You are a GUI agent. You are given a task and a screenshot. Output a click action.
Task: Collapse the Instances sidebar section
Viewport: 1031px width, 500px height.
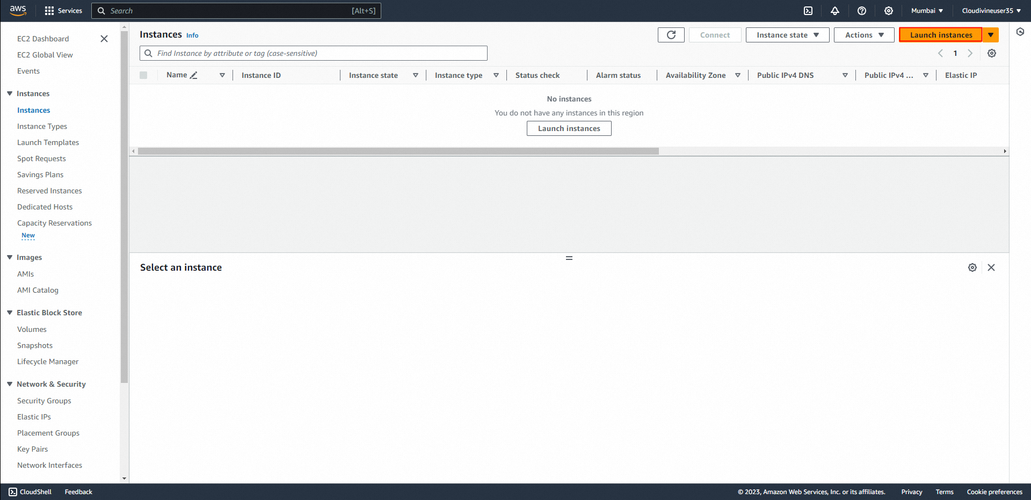(10, 94)
